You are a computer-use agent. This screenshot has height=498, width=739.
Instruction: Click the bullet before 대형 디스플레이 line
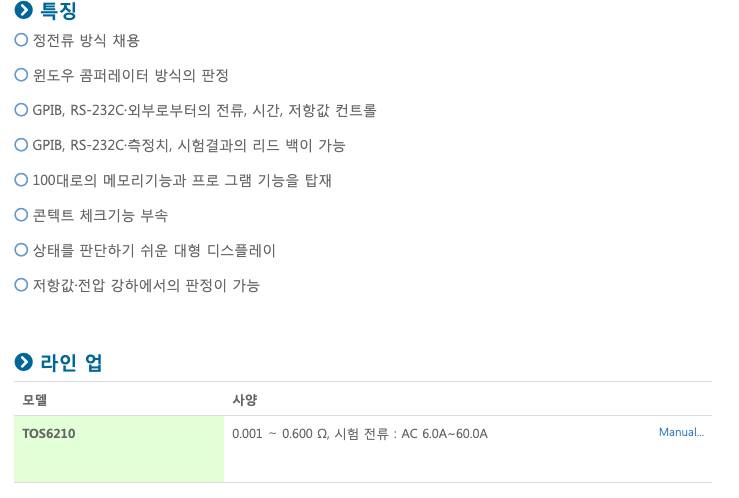tap(21, 250)
